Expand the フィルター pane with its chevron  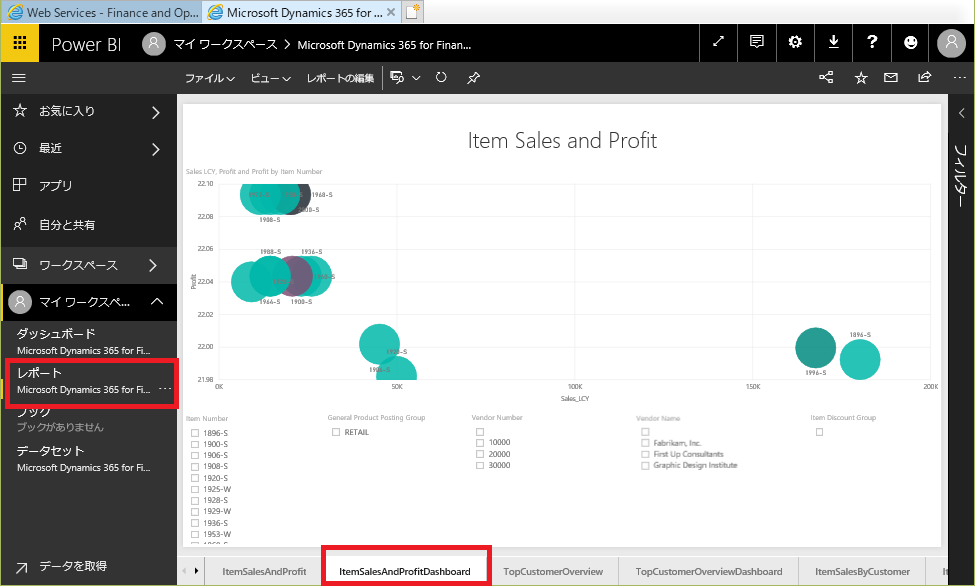tap(961, 113)
